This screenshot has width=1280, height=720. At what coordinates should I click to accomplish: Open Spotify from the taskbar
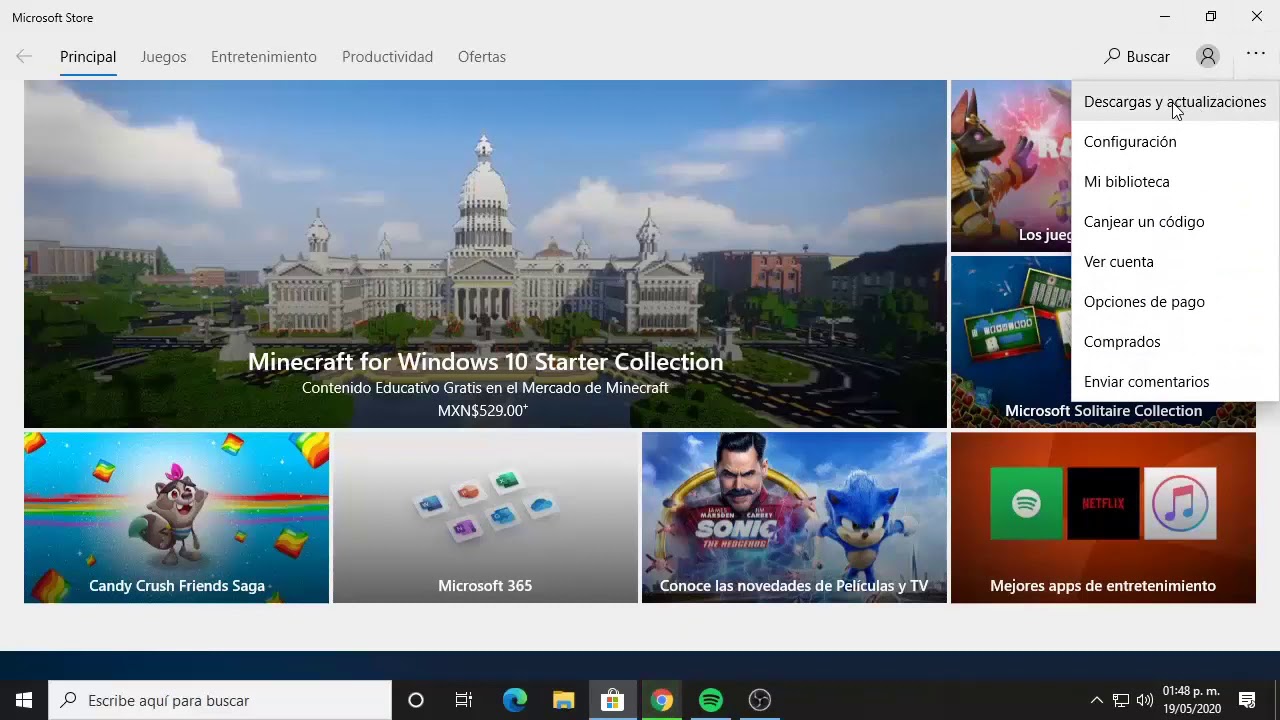click(x=711, y=700)
